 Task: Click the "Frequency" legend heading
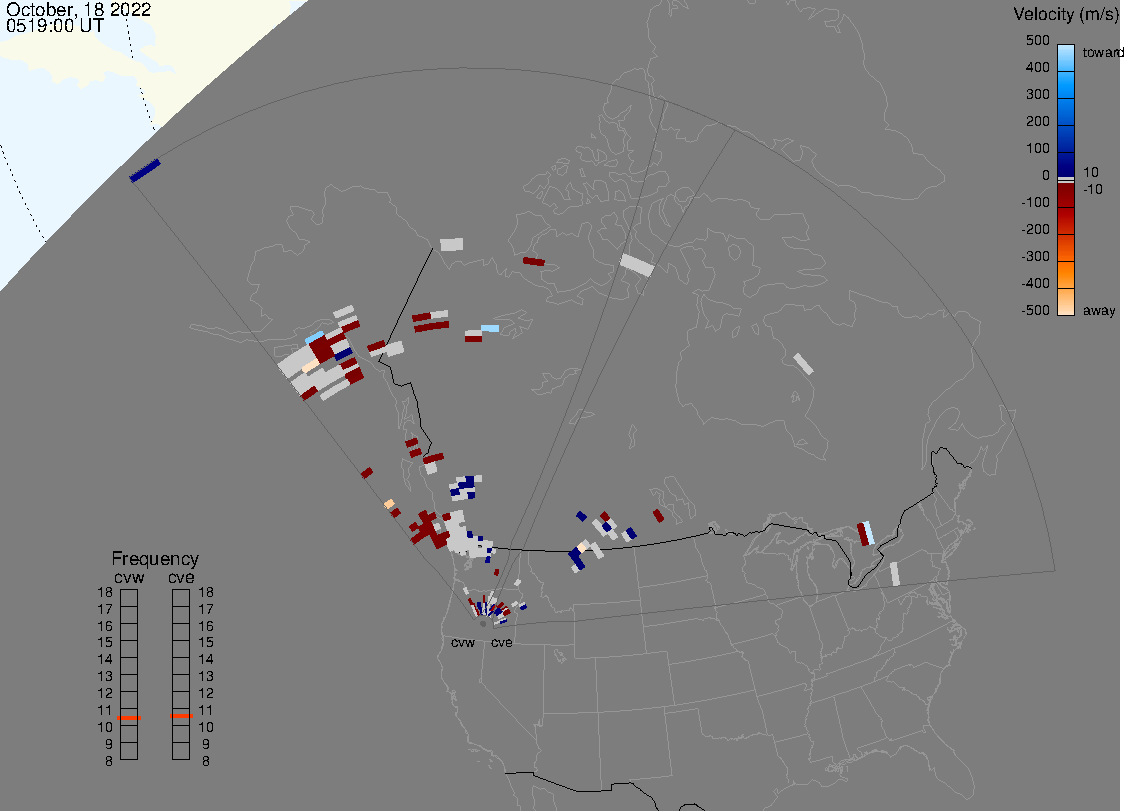tap(155, 559)
